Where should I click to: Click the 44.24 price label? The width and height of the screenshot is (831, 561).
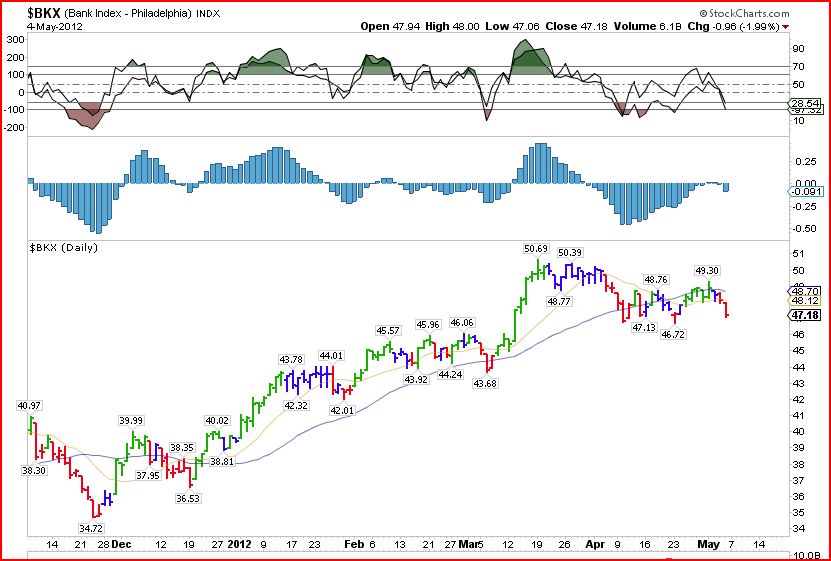450,375
